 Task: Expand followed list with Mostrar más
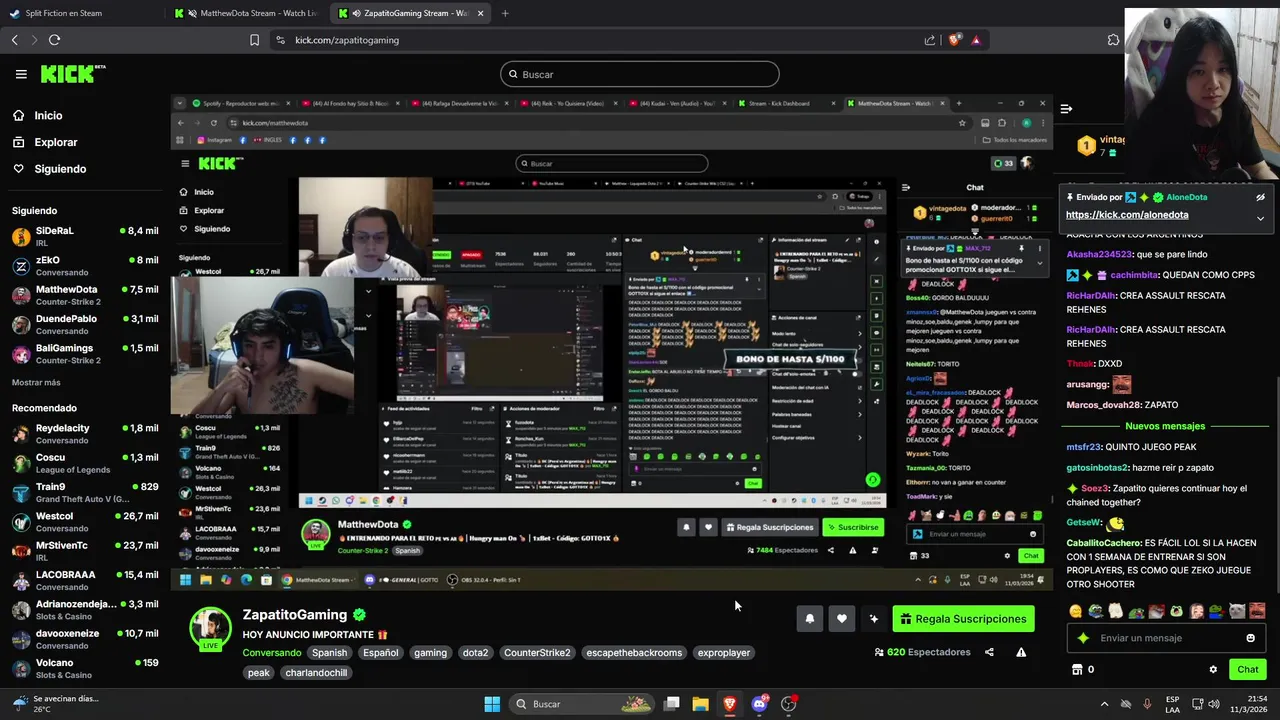(x=36, y=382)
